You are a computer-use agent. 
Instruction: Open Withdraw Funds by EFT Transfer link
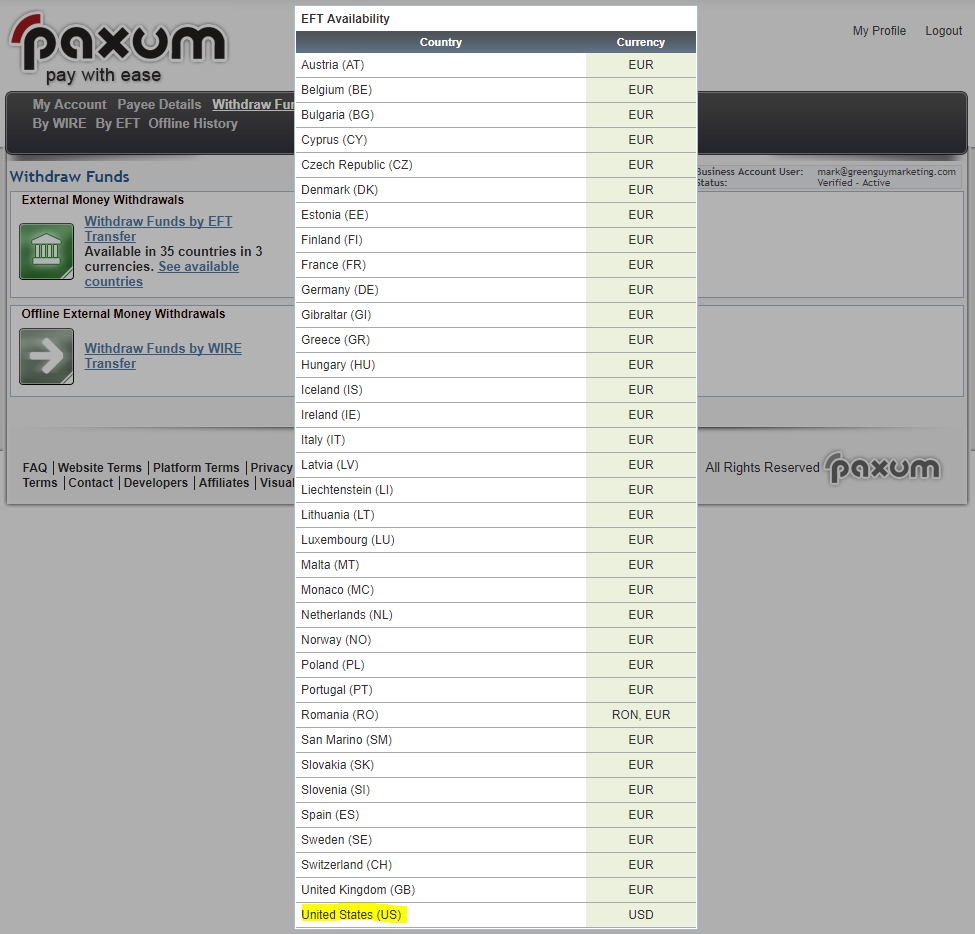click(x=158, y=229)
